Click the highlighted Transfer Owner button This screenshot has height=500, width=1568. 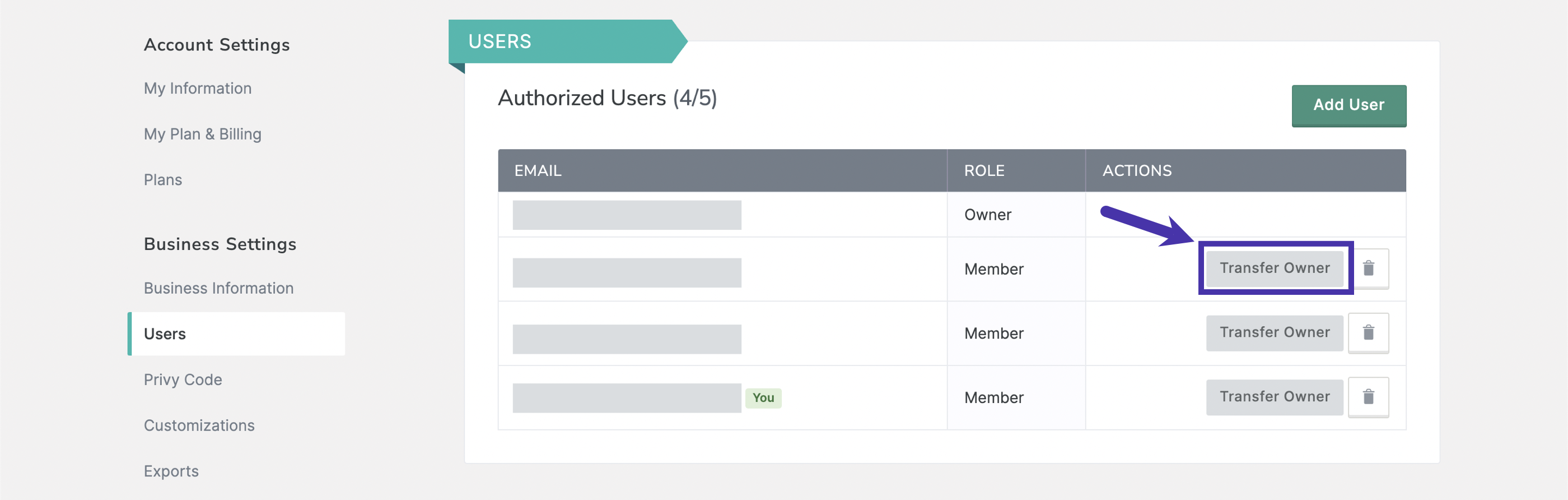(x=1274, y=268)
